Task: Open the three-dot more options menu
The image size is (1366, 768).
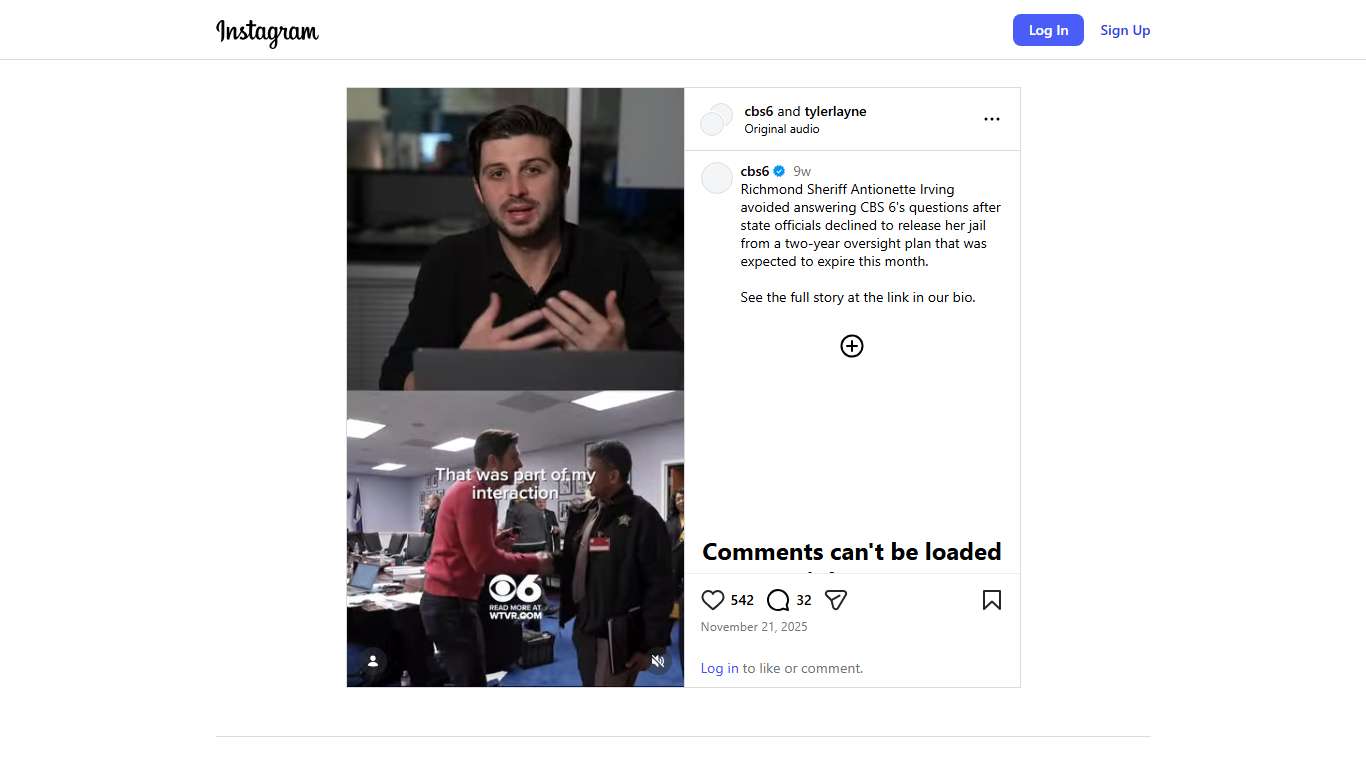Action: (992, 119)
